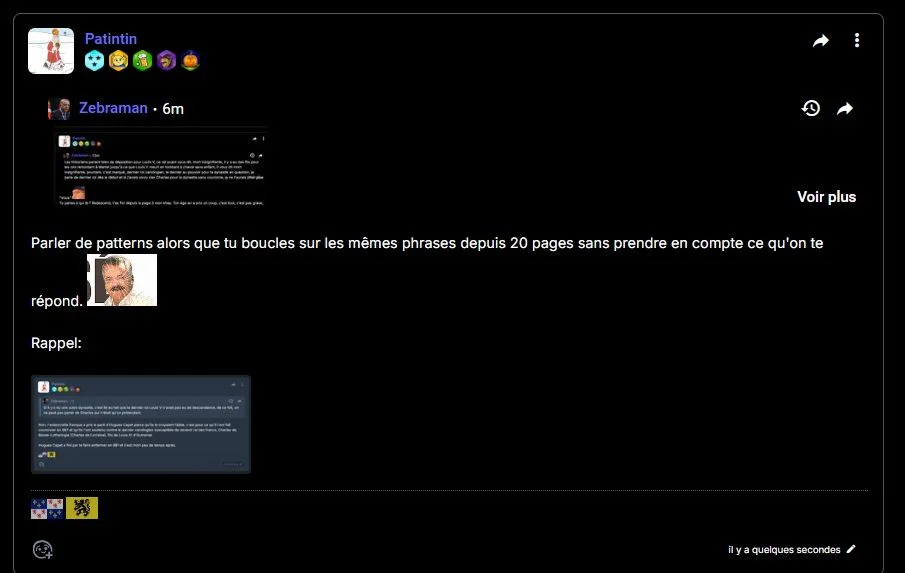The width and height of the screenshot is (905, 573).
Task: Click Patintin's avatar picture
Action: (x=51, y=51)
